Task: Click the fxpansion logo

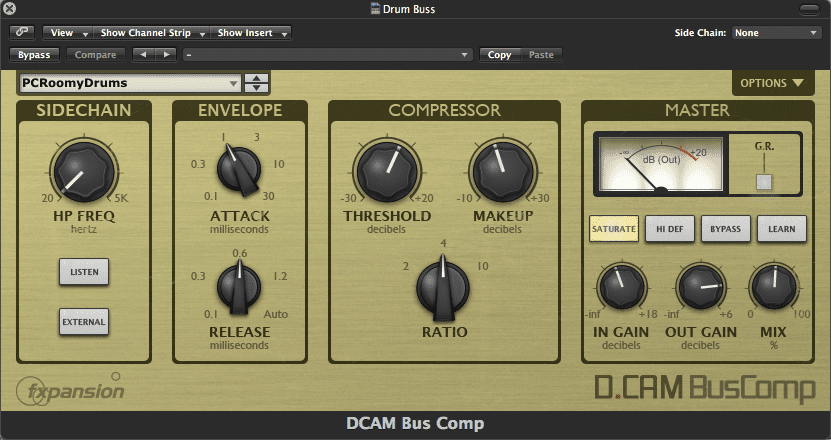Action: (x=70, y=391)
